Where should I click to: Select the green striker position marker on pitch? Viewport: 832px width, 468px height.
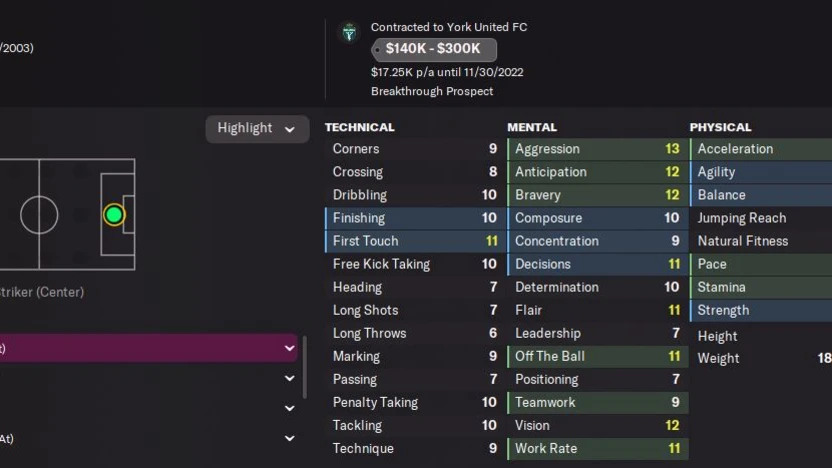click(114, 215)
